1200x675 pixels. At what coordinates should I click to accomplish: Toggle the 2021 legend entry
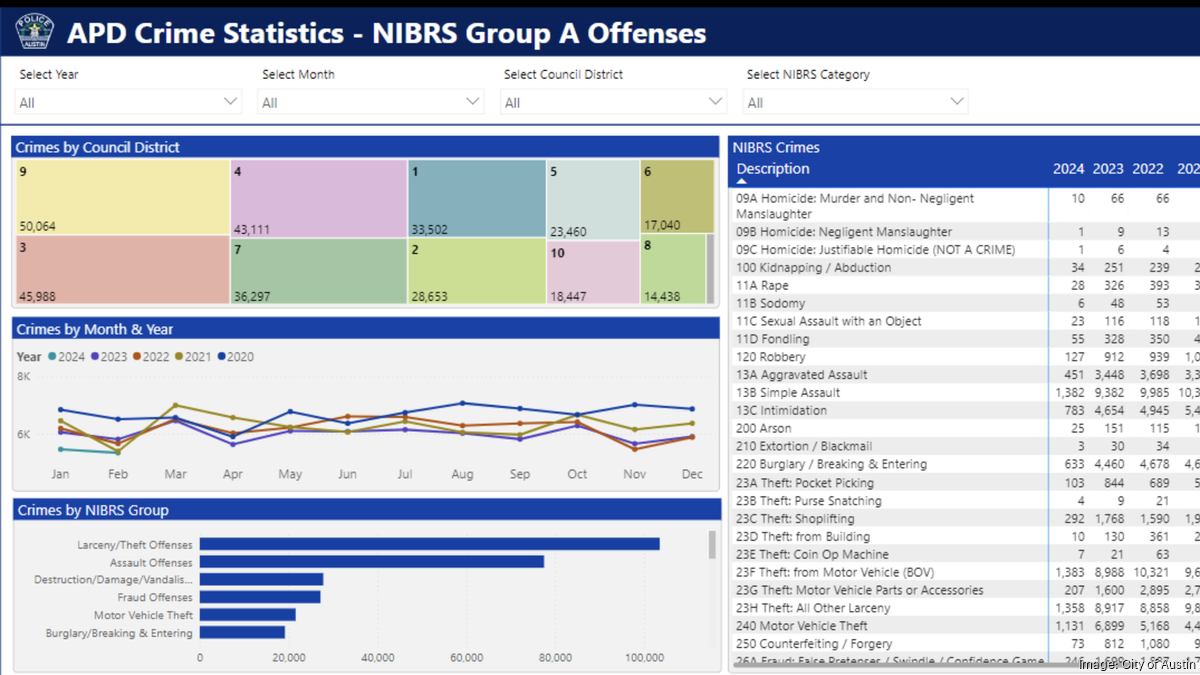click(194, 357)
